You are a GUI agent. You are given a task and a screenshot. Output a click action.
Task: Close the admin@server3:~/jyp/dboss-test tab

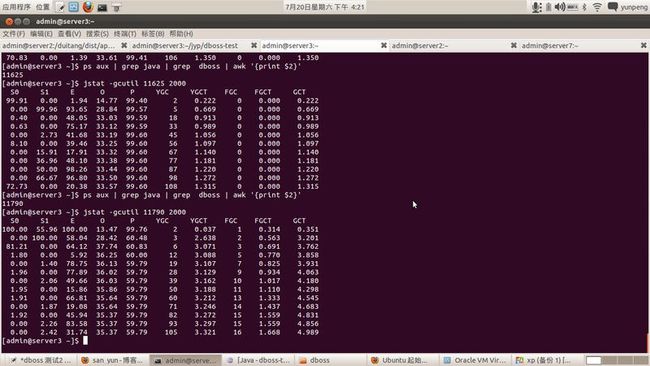[254, 46]
